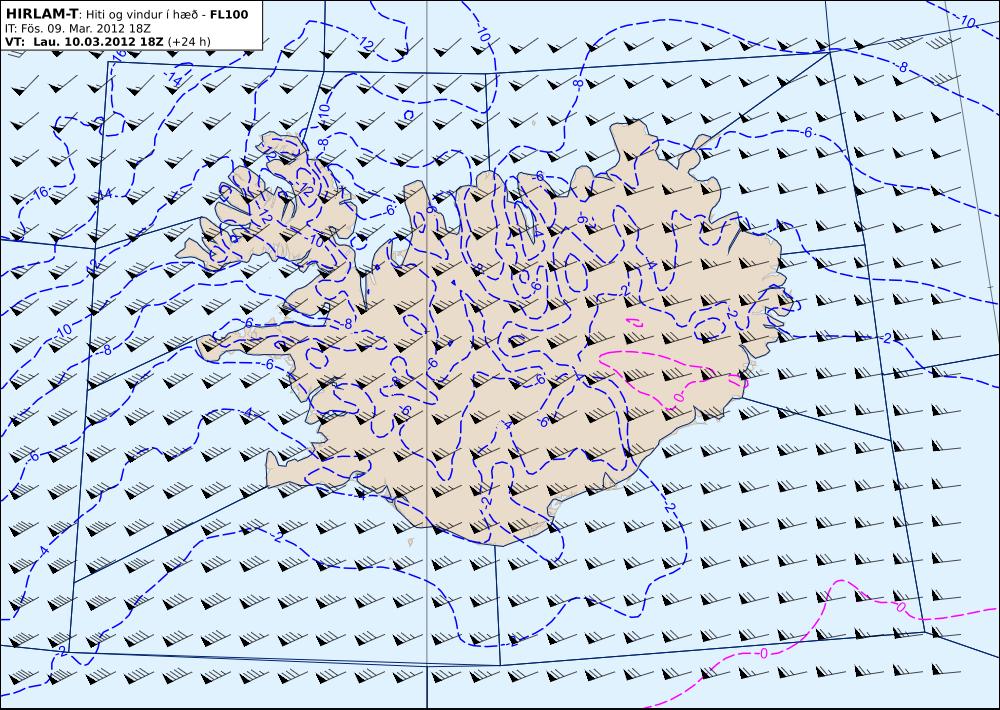Click the FL100 flight level label
1000x710 pixels.
click(x=229, y=14)
